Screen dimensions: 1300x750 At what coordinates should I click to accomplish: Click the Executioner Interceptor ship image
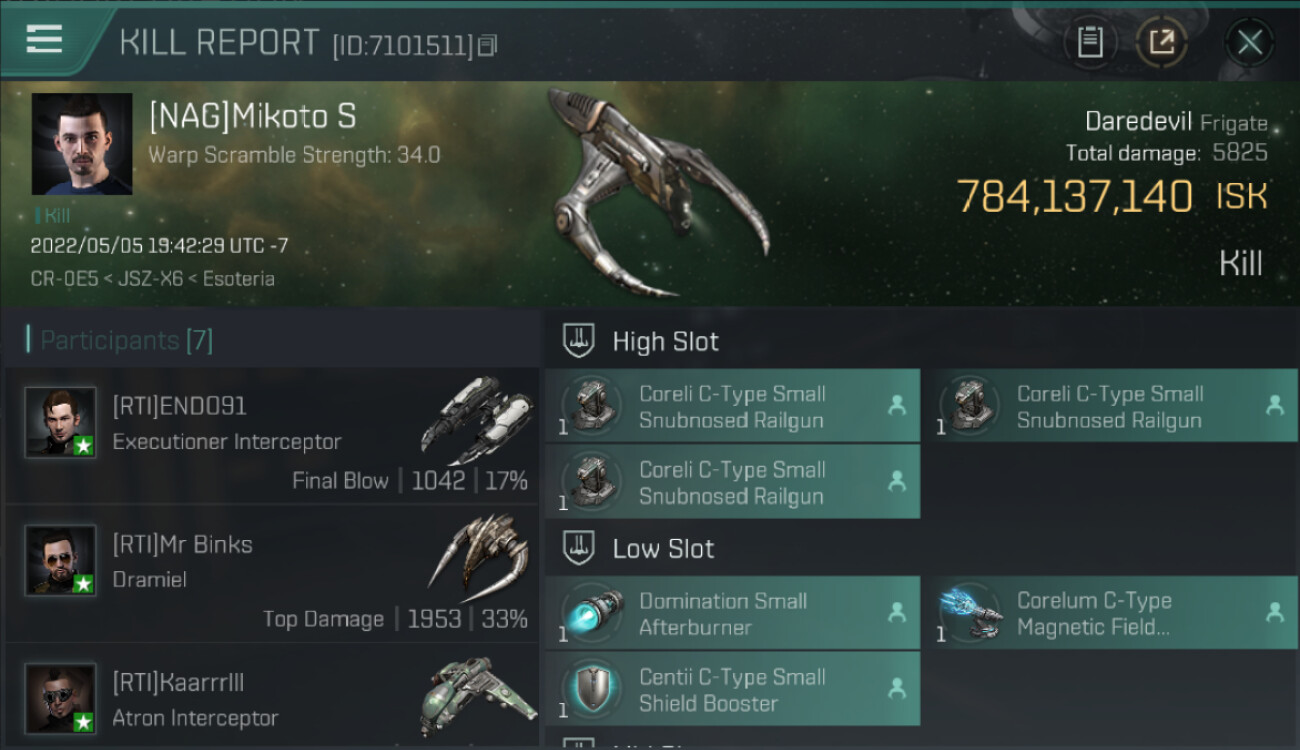(478, 420)
